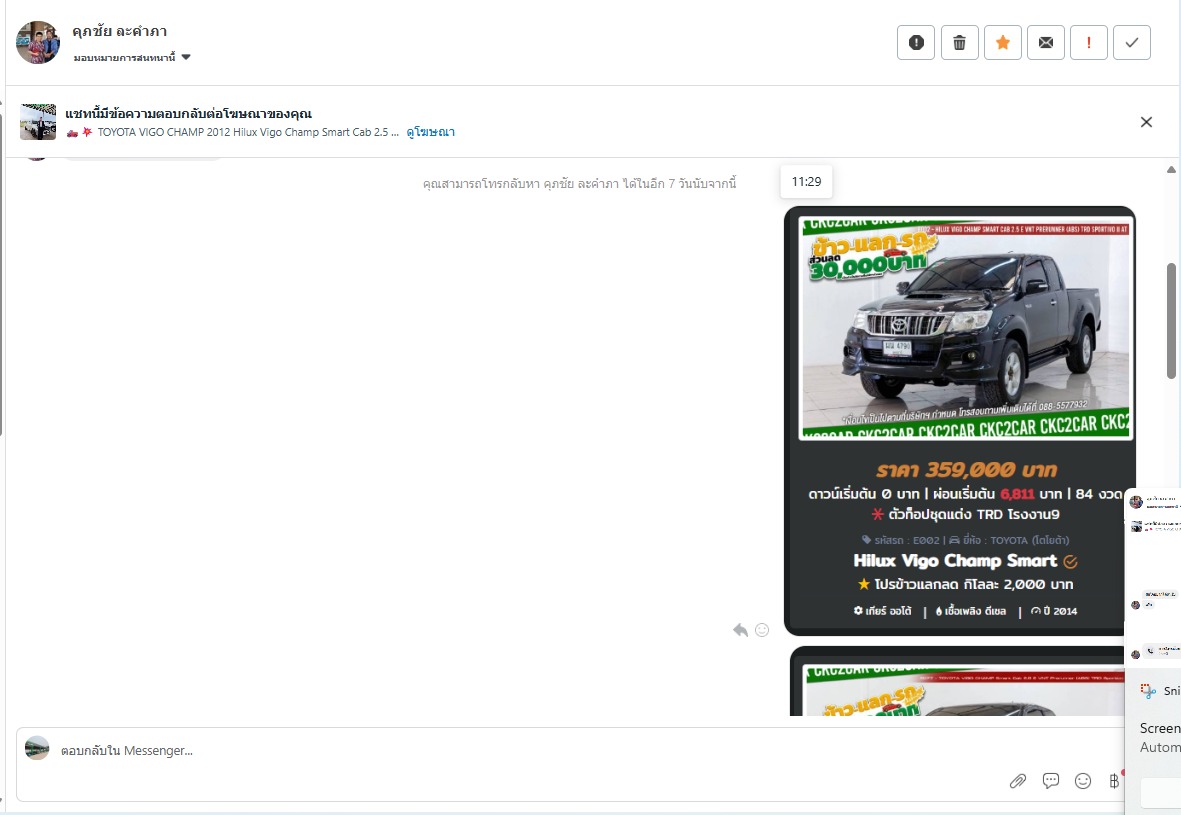Click the chat scrollbar thumb
Image resolution: width=1181 pixels, height=815 pixels.
pos(1171,321)
